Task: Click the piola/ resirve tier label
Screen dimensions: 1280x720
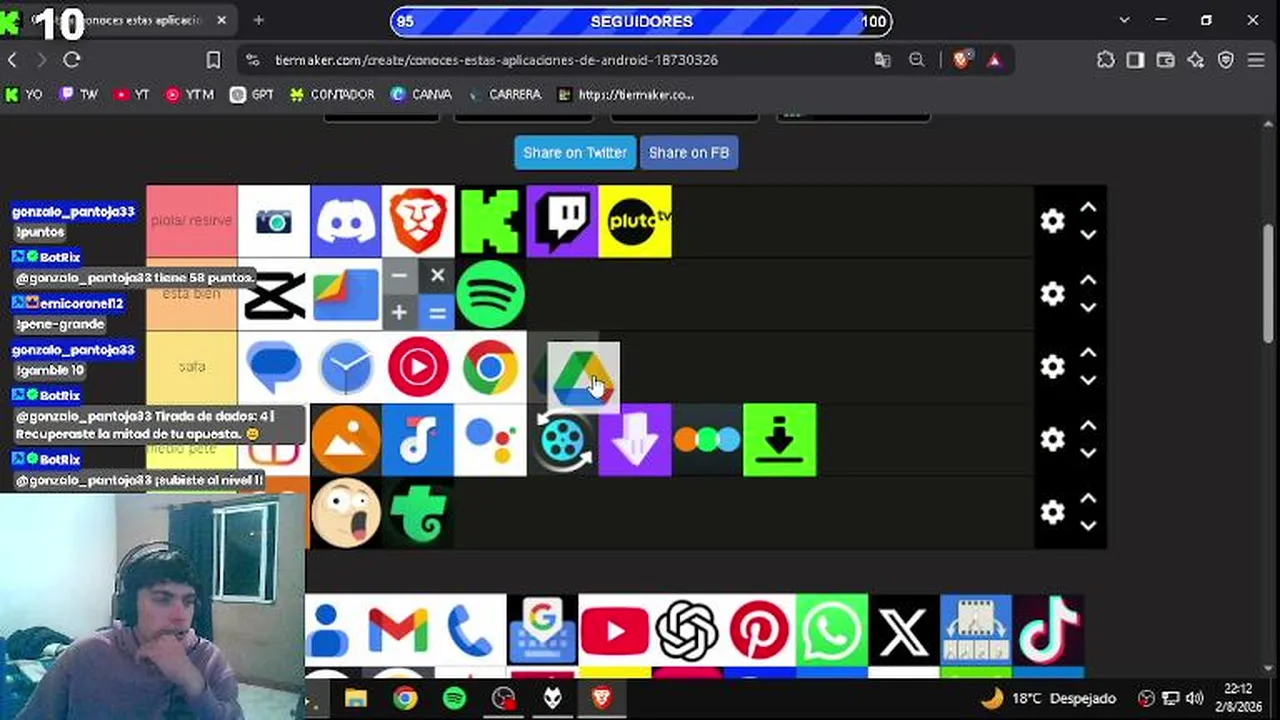Action: (x=192, y=221)
